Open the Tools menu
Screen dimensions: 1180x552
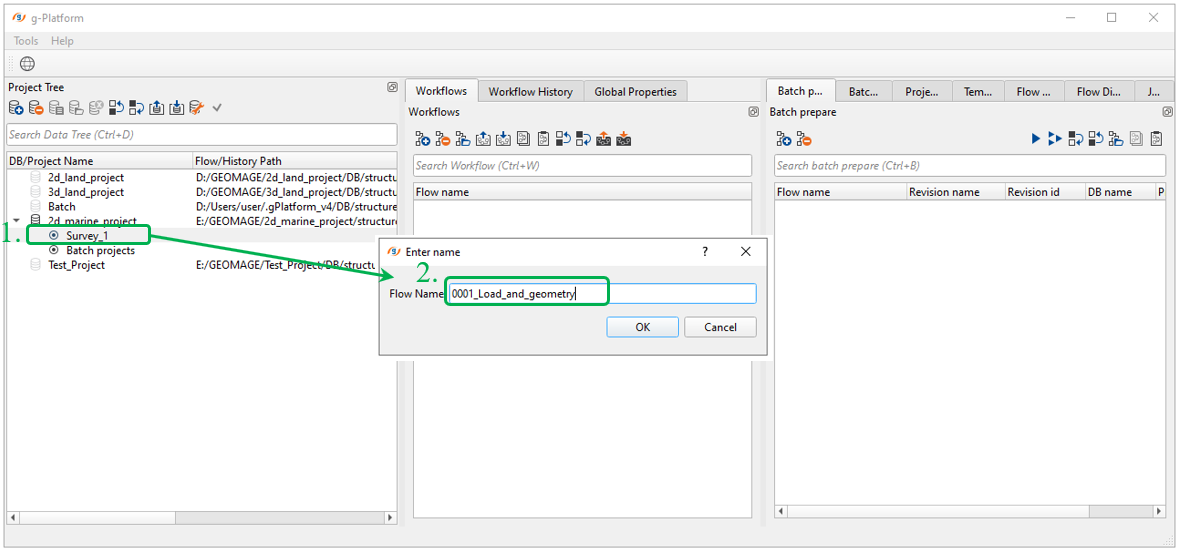click(26, 41)
